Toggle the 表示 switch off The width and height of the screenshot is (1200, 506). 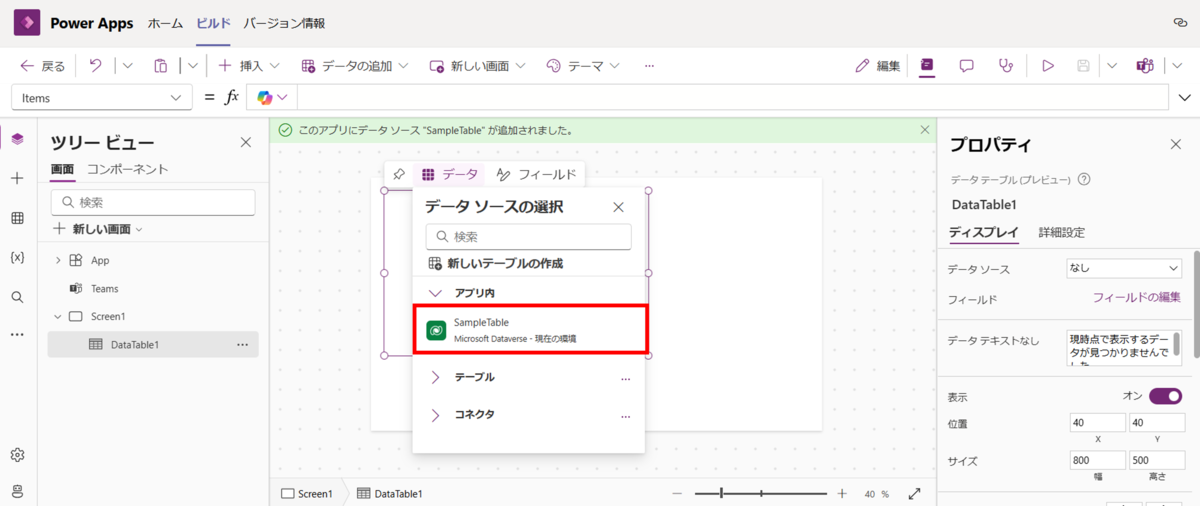tap(1165, 396)
